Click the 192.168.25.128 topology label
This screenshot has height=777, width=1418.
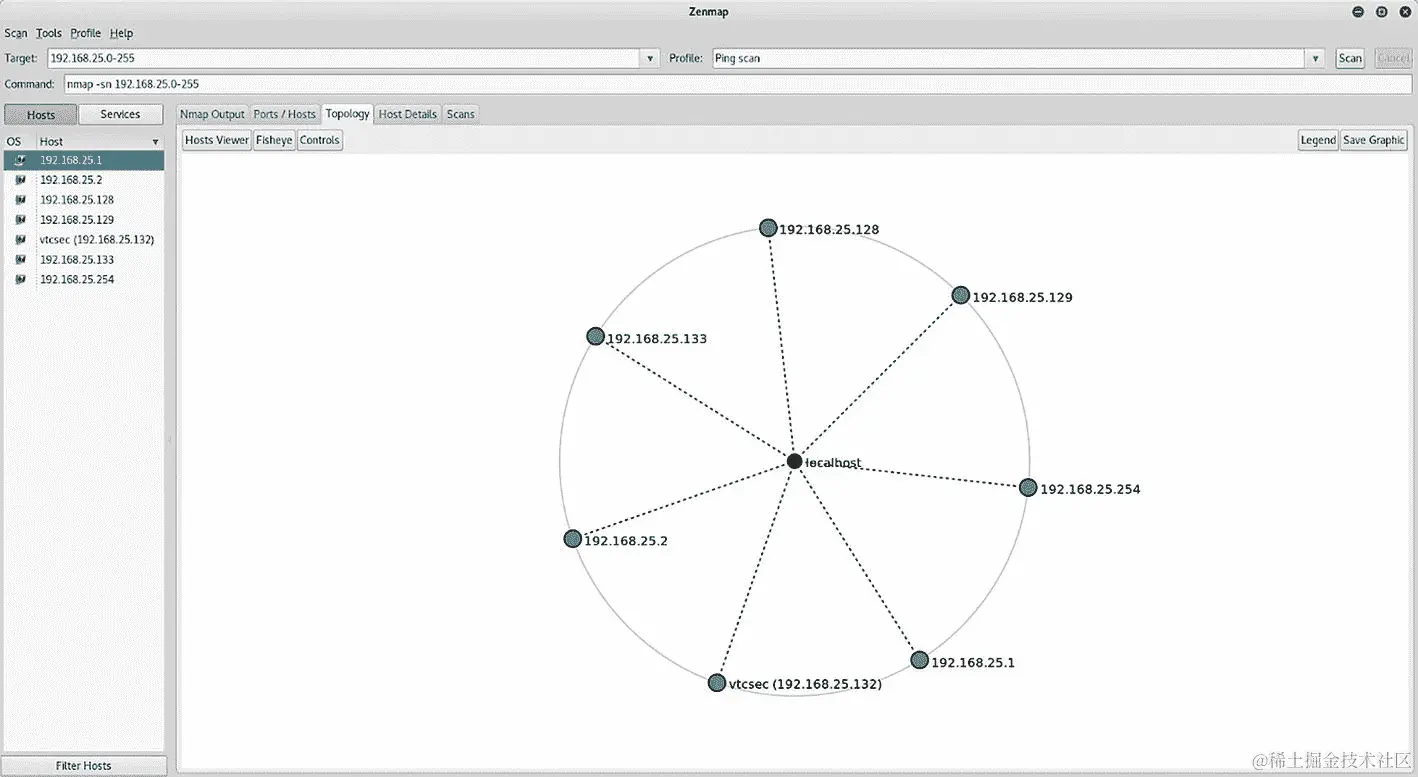(x=829, y=230)
